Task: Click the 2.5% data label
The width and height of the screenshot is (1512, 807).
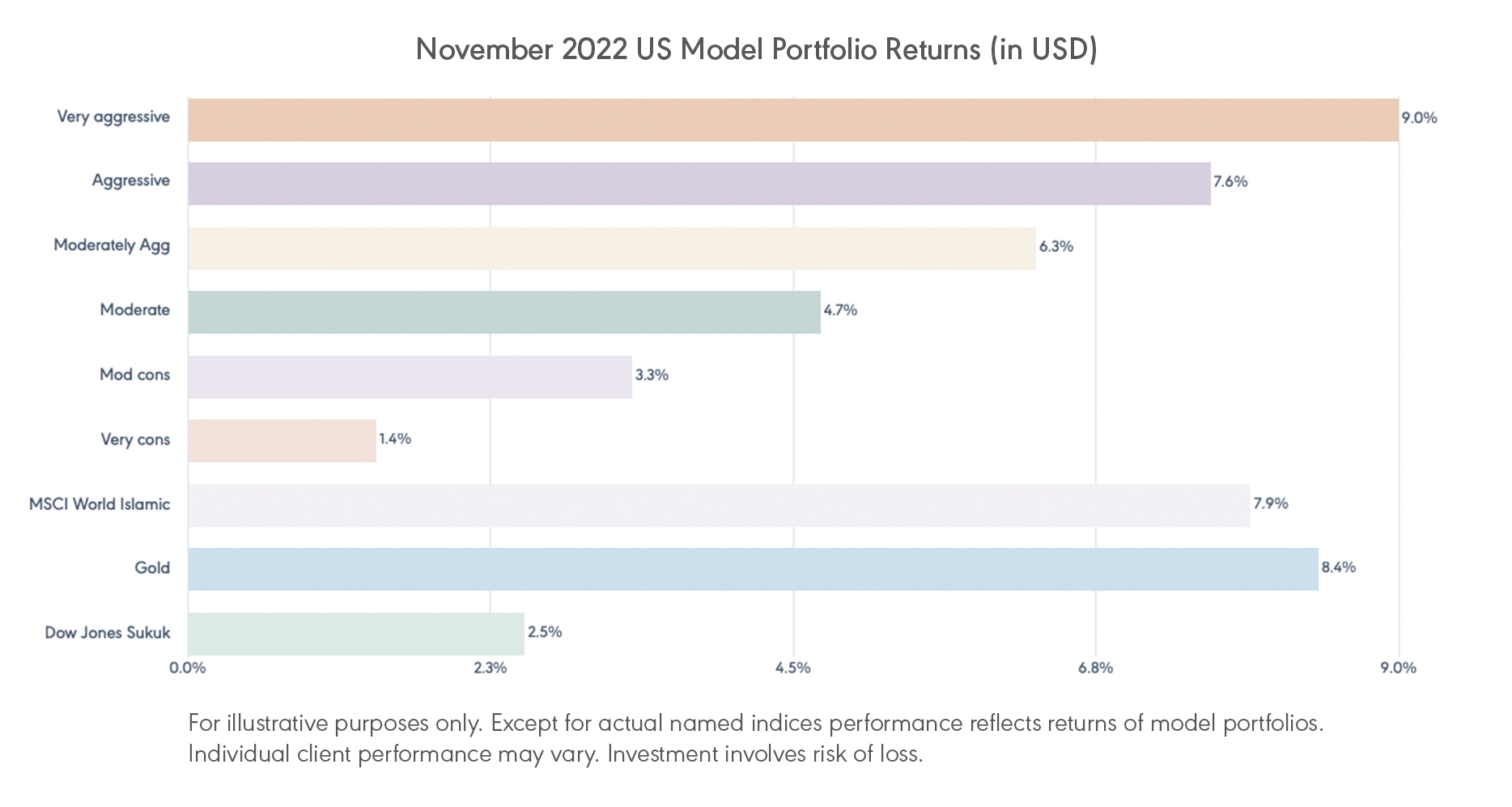Action: pos(544,632)
